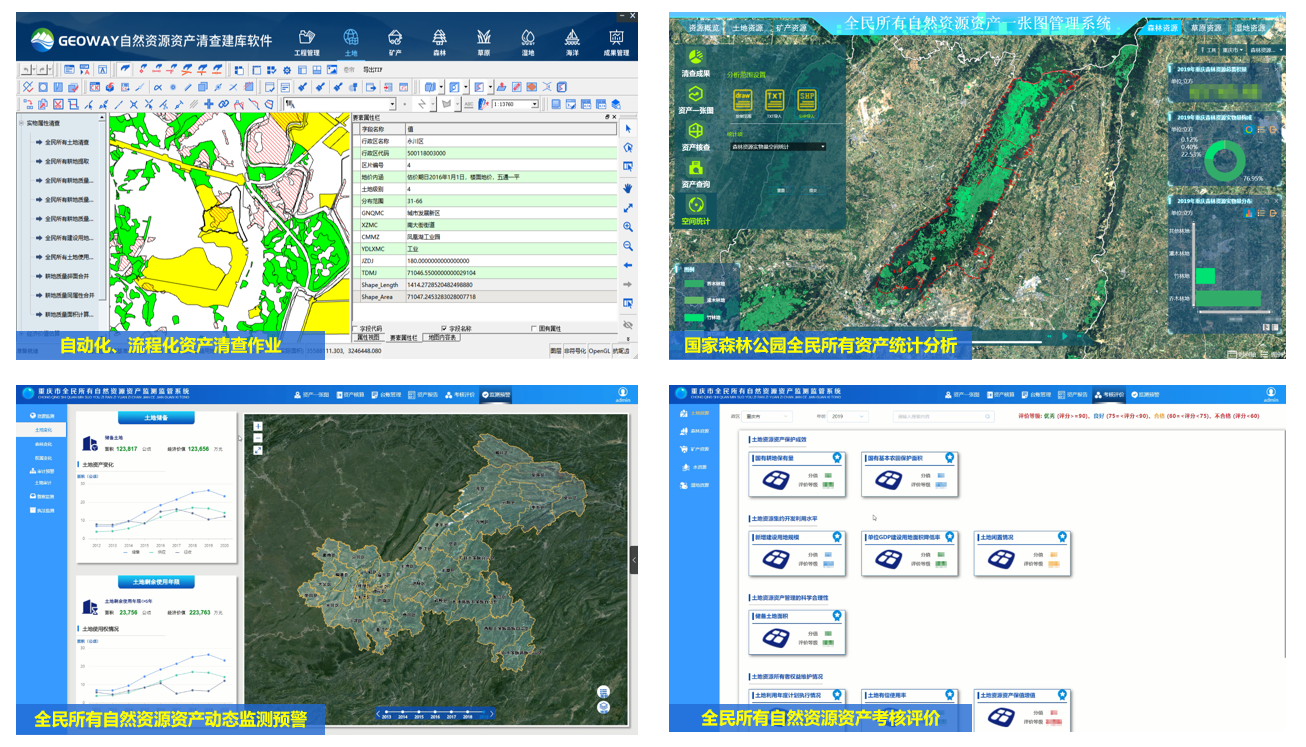The height and width of the screenshot is (747, 1306).
Task: Open the 海洋 module icon in GEOWAY
Action: 572,41
